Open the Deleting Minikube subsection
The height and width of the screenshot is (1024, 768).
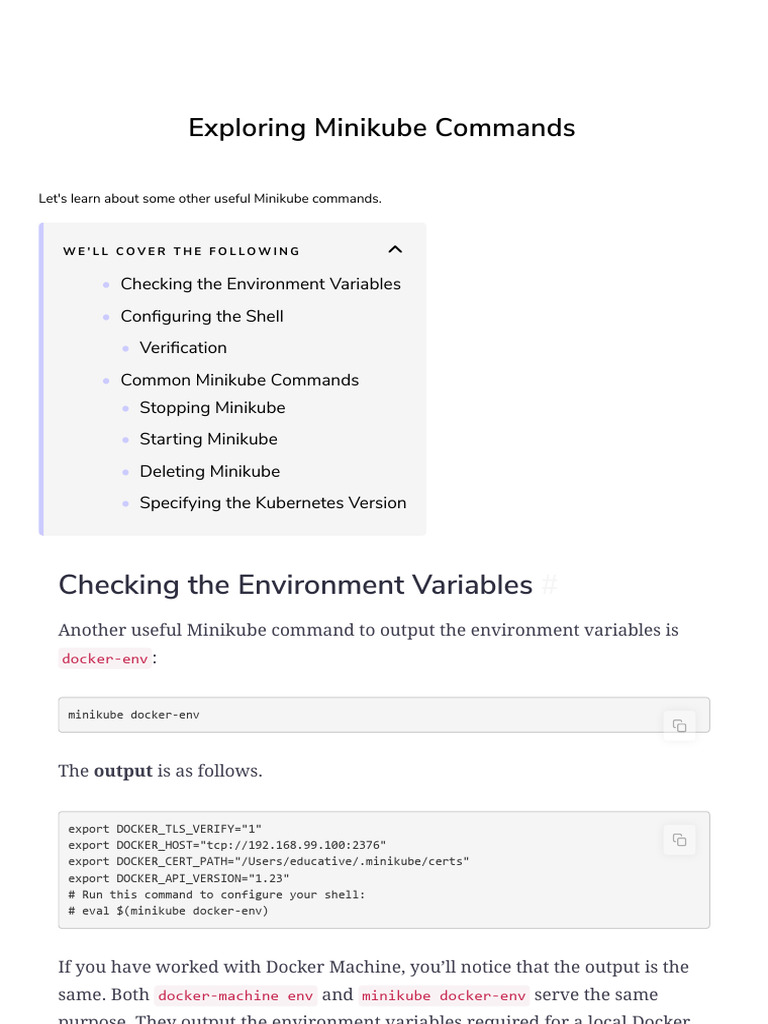209,471
